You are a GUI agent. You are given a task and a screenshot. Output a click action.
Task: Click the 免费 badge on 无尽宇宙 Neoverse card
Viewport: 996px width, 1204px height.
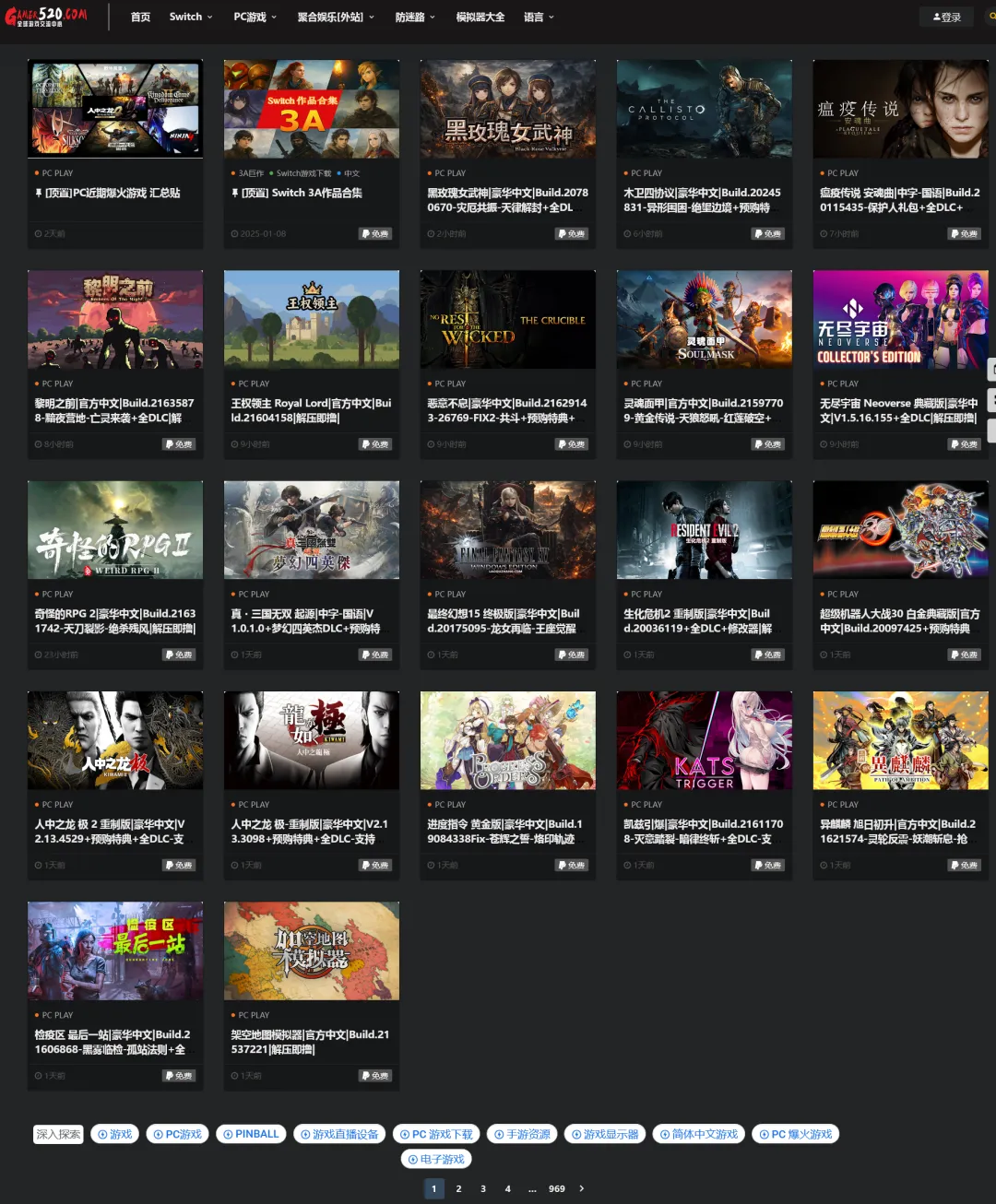pyautogui.click(x=965, y=444)
